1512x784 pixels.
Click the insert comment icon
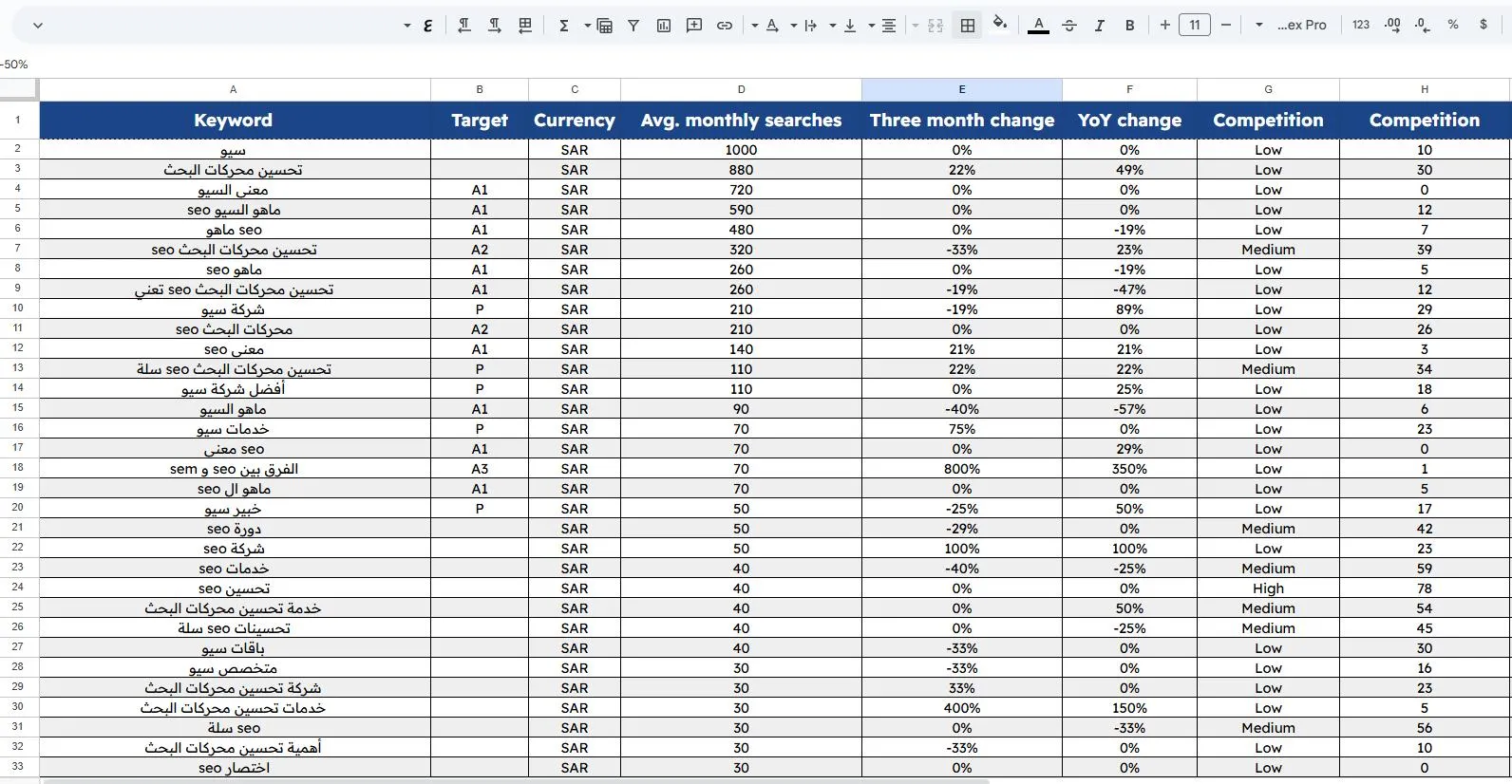pos(694,26)
